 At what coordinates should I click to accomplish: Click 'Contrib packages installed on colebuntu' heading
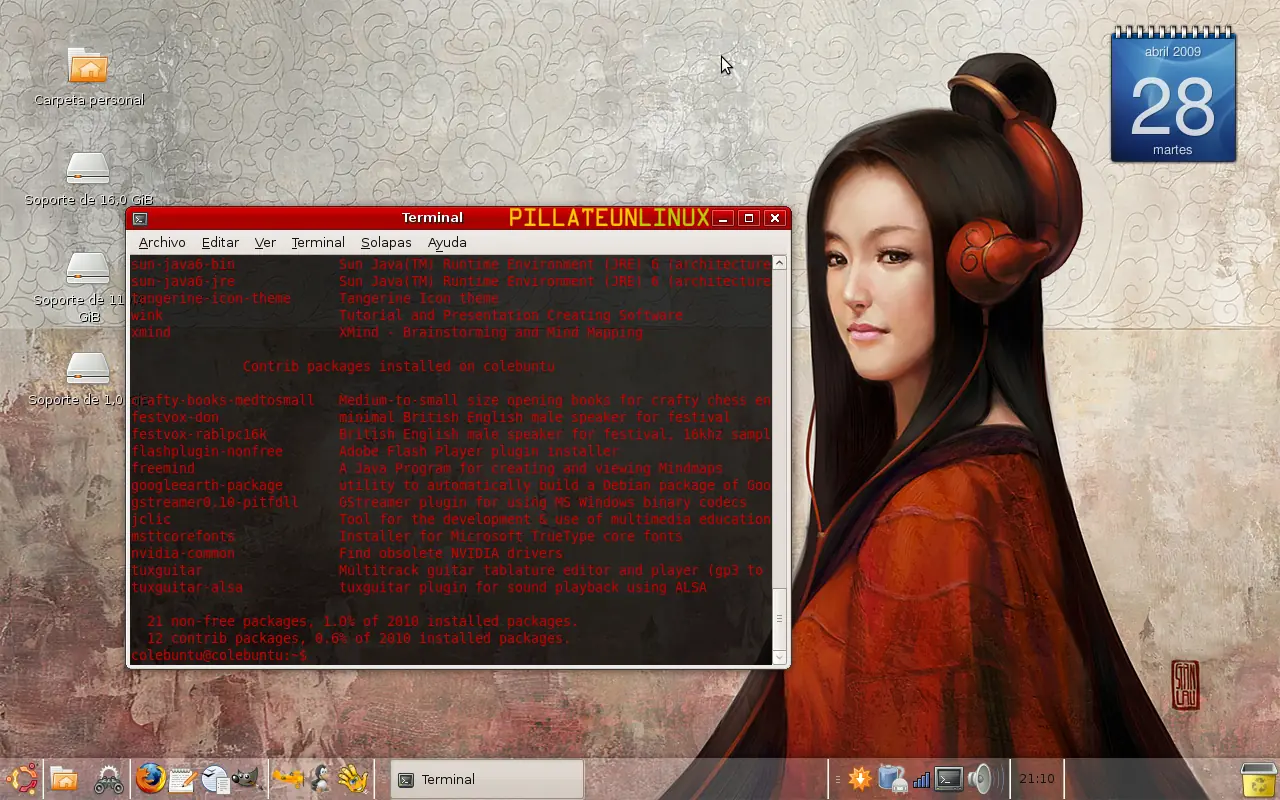pyautogui.click(x=399, y=366)
